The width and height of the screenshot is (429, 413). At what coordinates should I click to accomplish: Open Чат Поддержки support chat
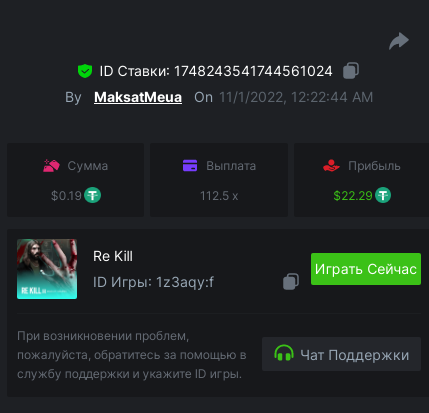pyautogui.click(x=341, y=354)
